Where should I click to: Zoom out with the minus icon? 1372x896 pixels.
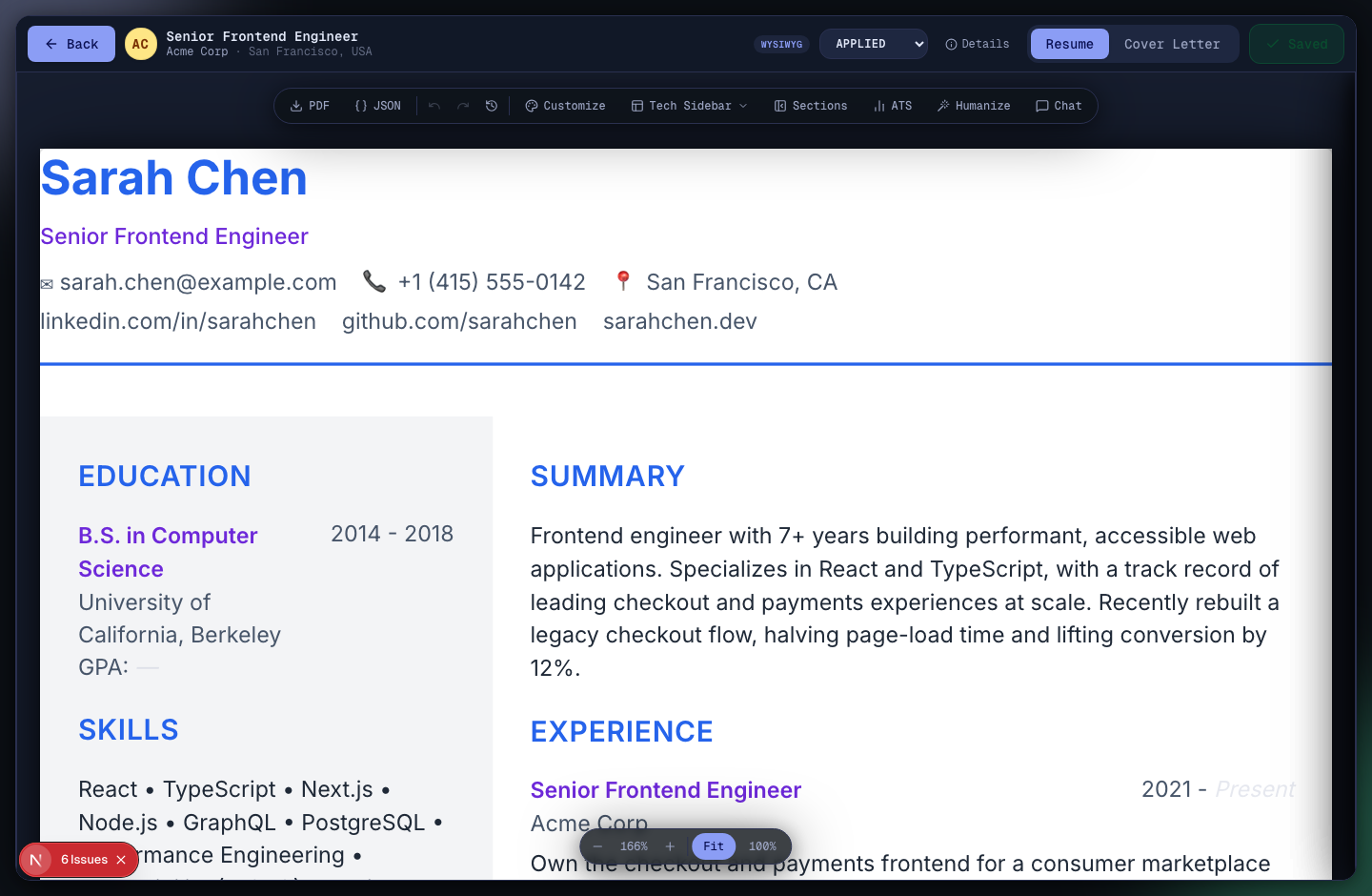click(597, 846)
